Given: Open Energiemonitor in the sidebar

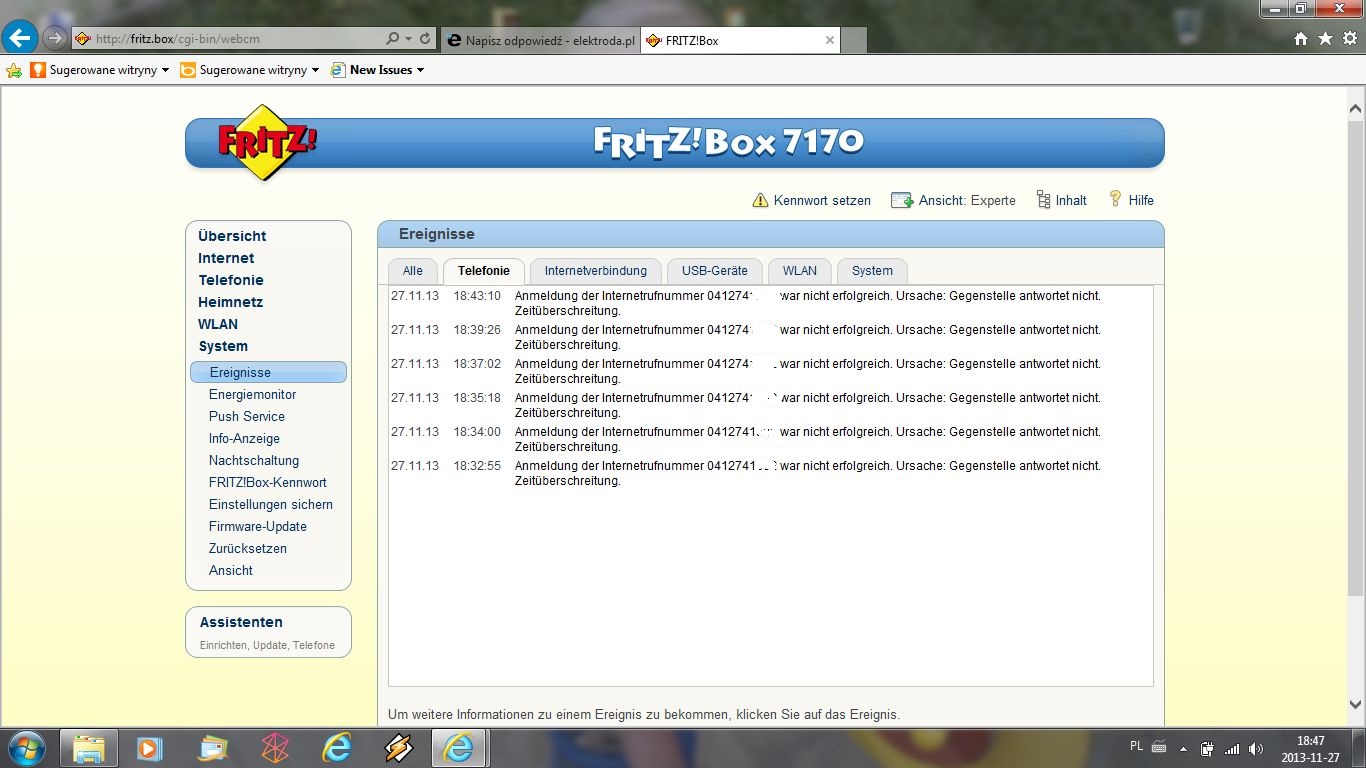Looking at the screenshot, I should (x=252, y=394).
